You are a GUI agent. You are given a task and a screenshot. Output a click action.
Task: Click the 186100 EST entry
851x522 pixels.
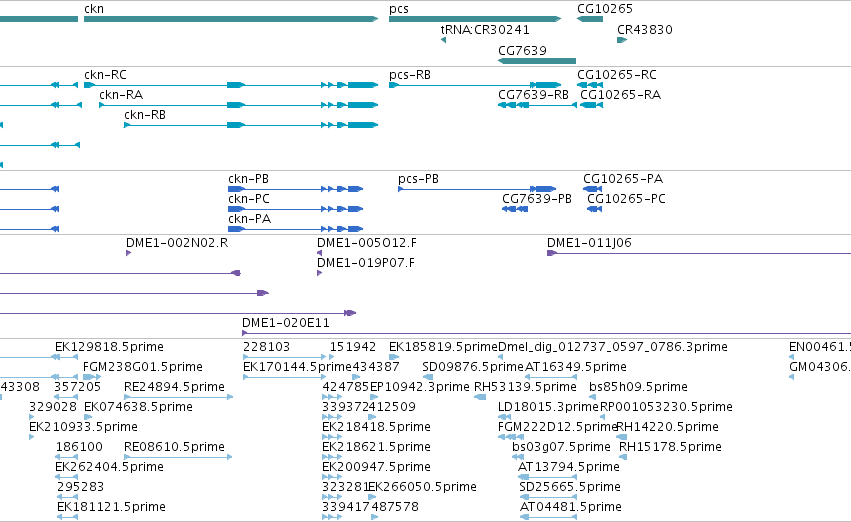coord(79,447)
